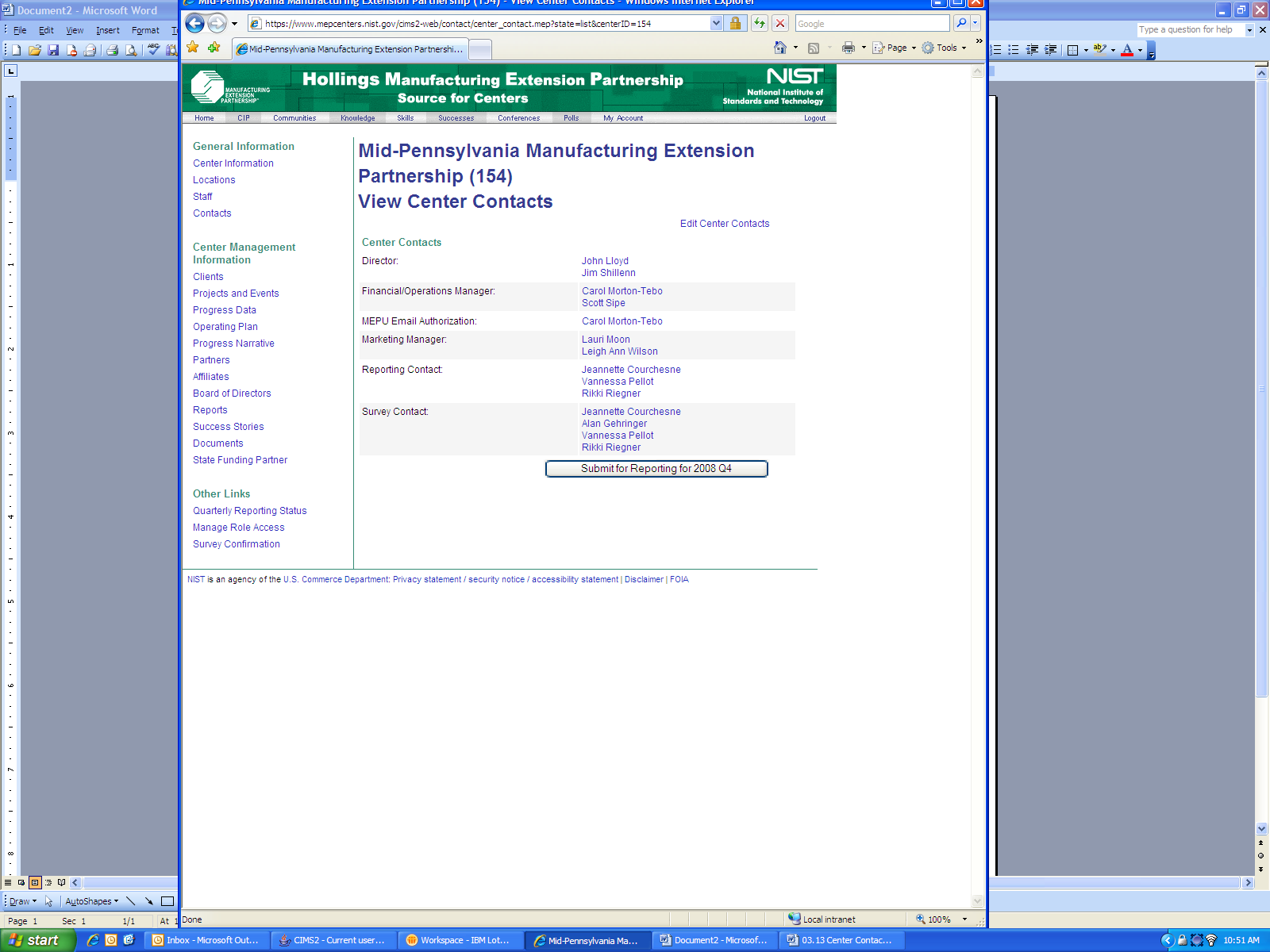Open the Insert menu in Word

pyautogui.click(x=108, y=30)
